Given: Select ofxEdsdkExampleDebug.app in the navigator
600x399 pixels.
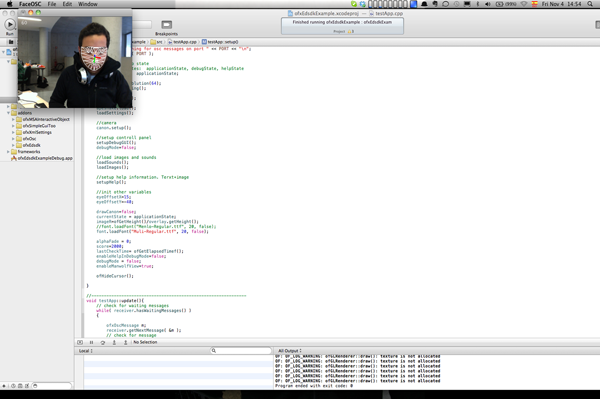Looking at the screenshot, I should coord(42,158).
